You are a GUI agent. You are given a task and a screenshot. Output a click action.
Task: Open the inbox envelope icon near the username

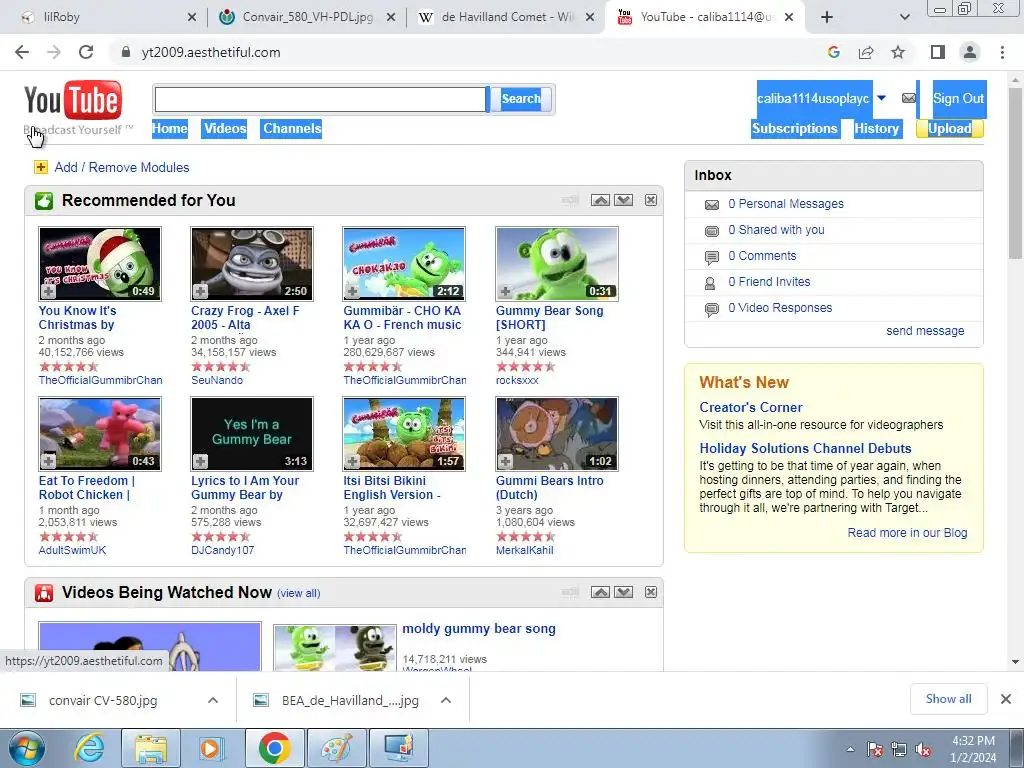point(908,98)
